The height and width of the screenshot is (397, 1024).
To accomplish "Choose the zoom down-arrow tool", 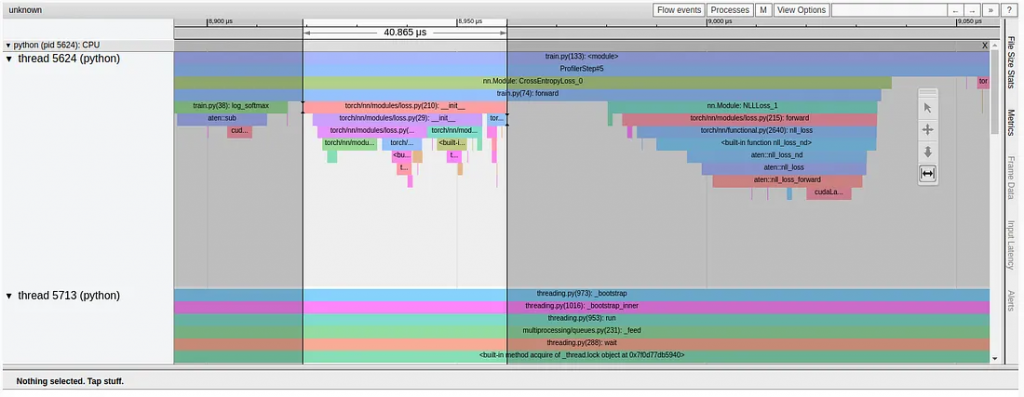I will [x=927, y=152].
